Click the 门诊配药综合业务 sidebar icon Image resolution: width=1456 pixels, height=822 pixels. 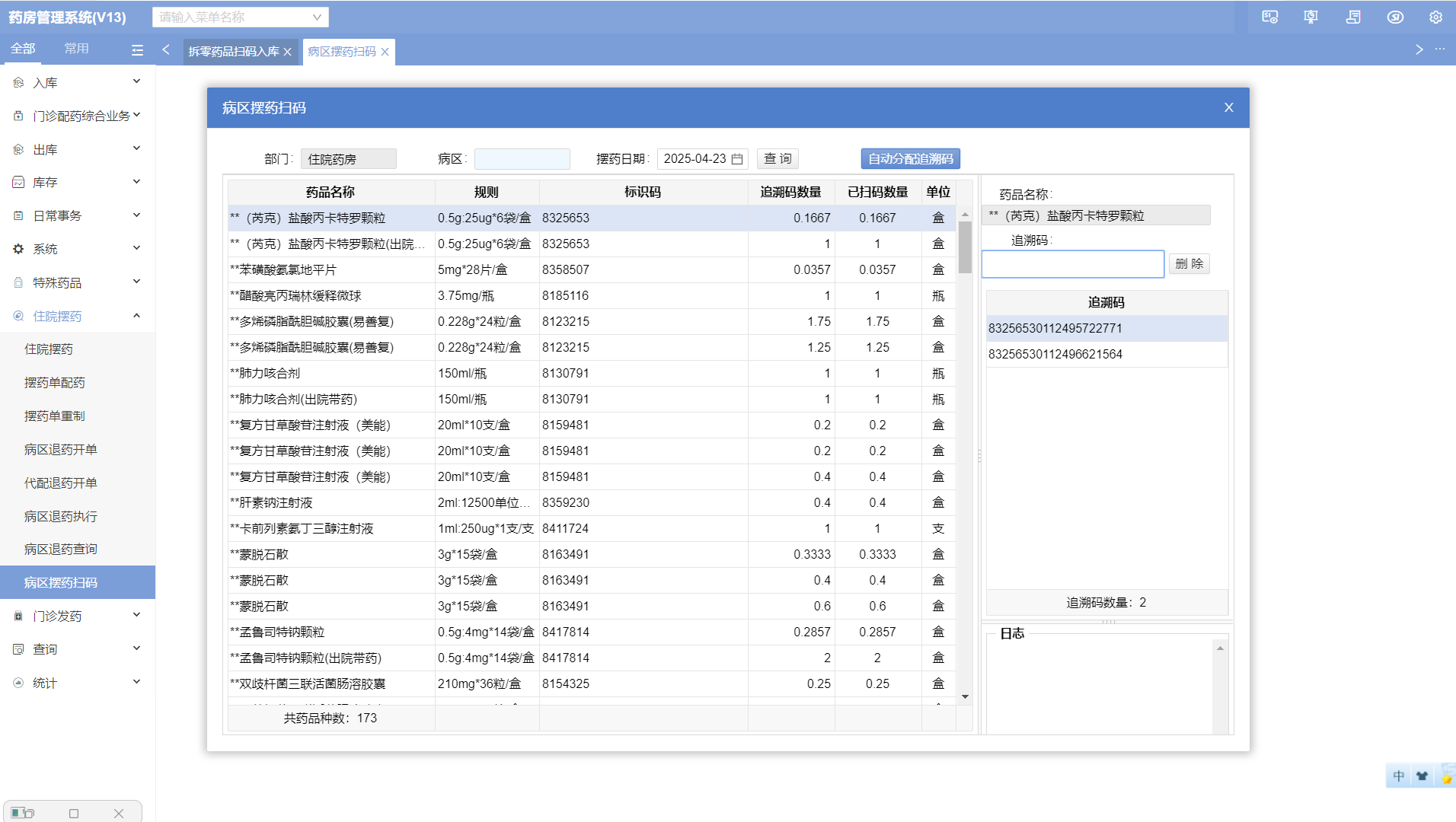coord(18,116)
